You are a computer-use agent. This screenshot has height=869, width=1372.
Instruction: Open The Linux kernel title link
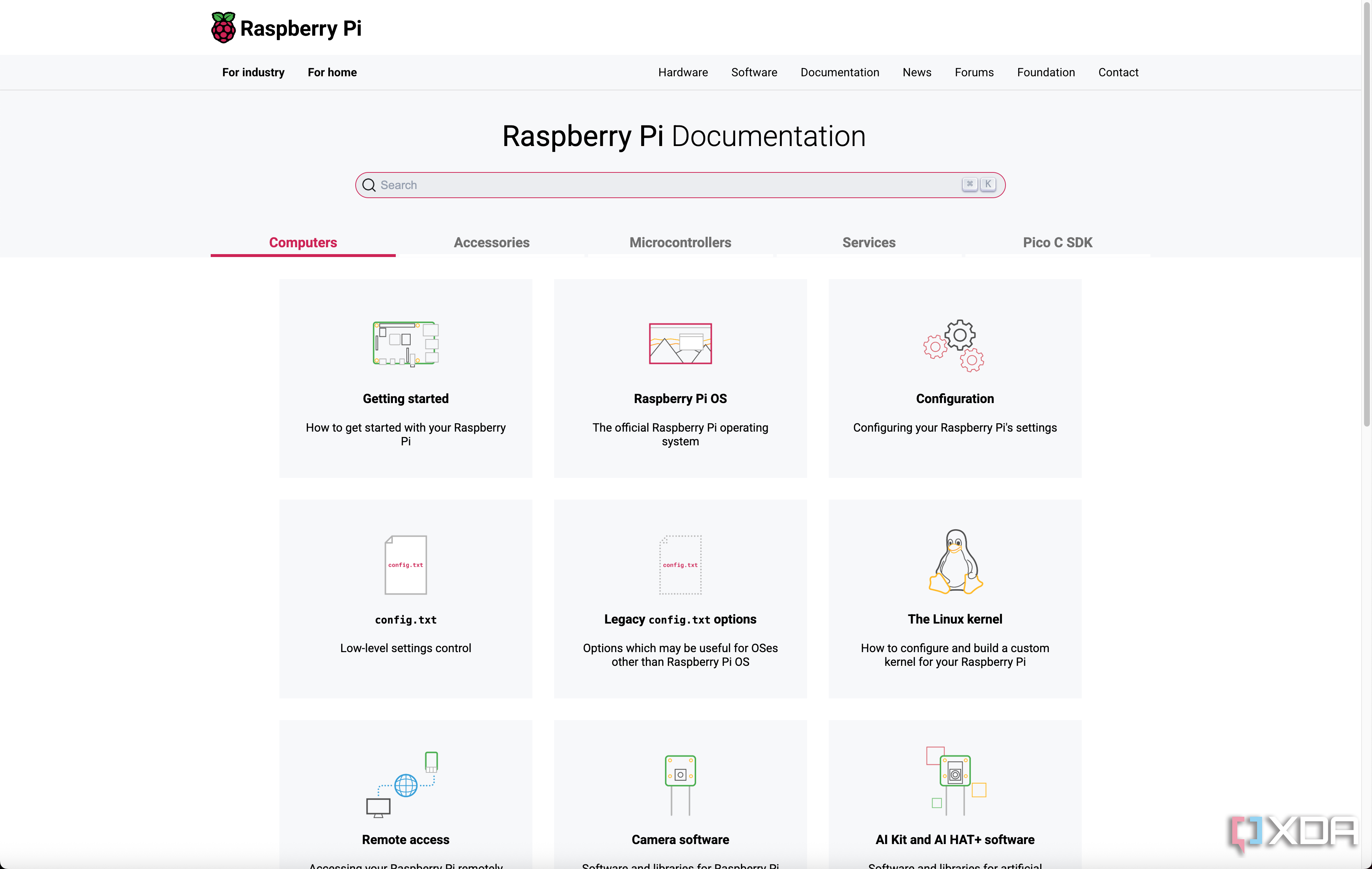point(955,620)
